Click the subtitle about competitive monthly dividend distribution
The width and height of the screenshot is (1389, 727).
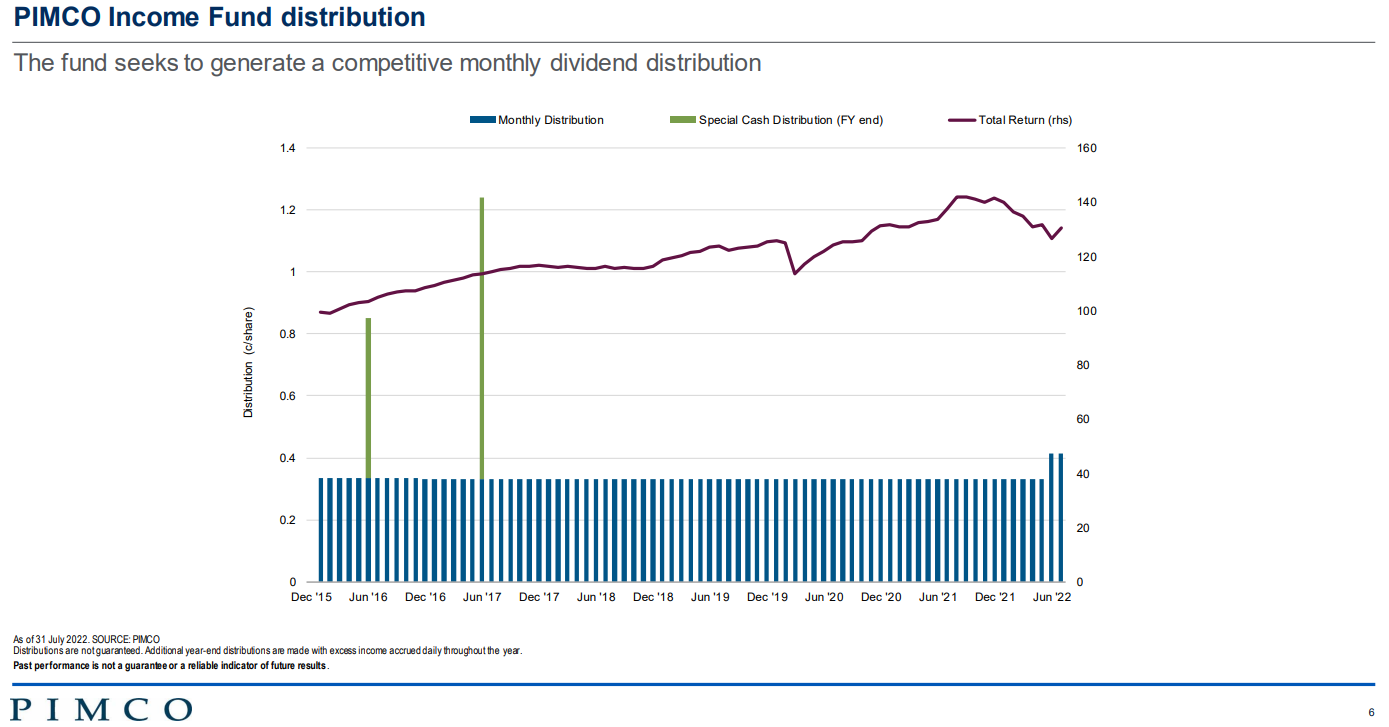click(x=387, y=63)
